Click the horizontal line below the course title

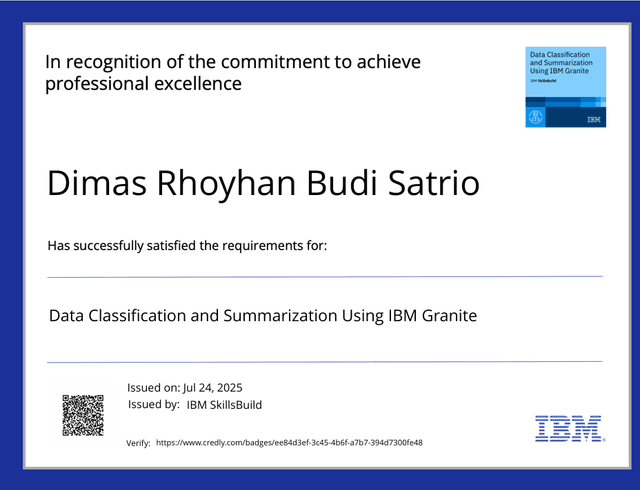click(x=325, y=361)
